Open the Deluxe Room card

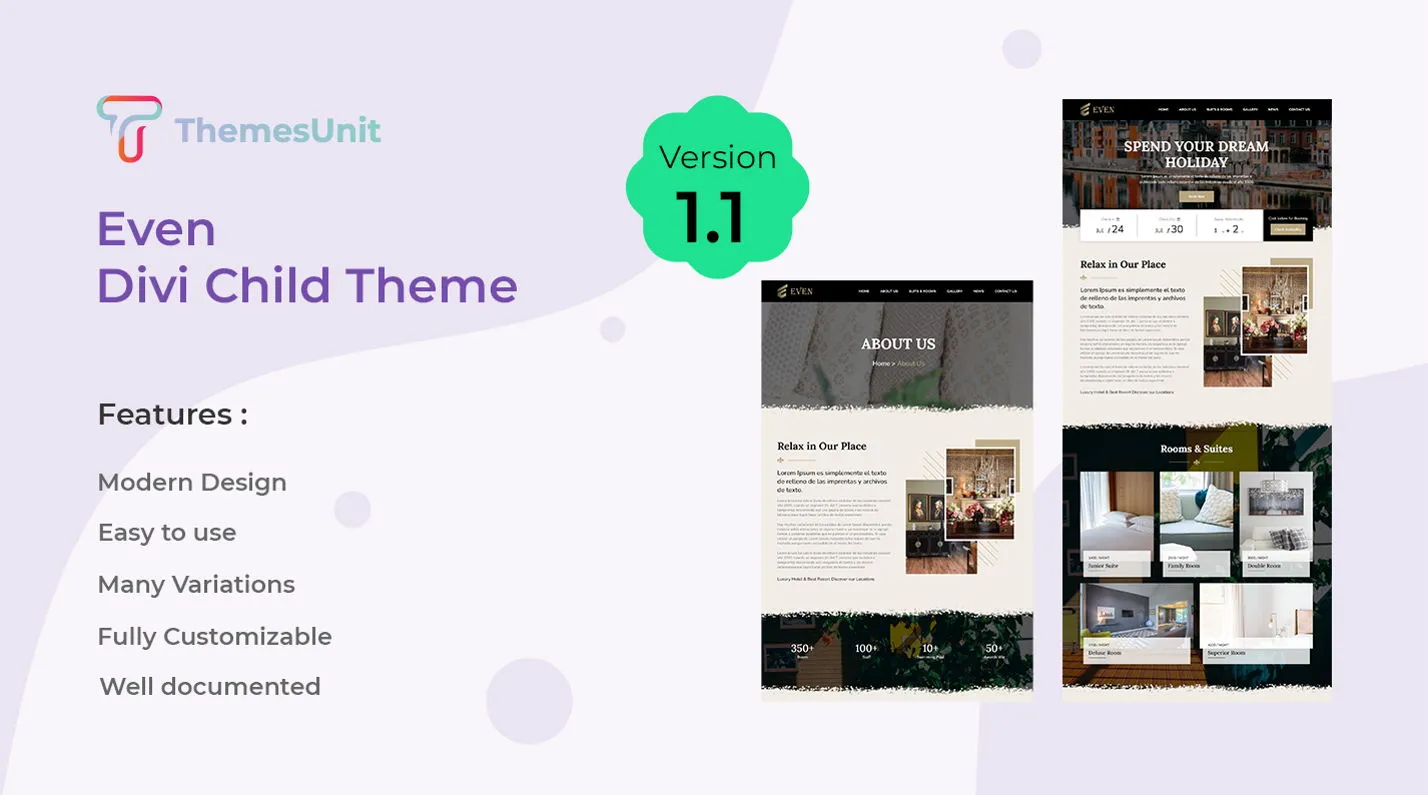[x=1136, y=624]
